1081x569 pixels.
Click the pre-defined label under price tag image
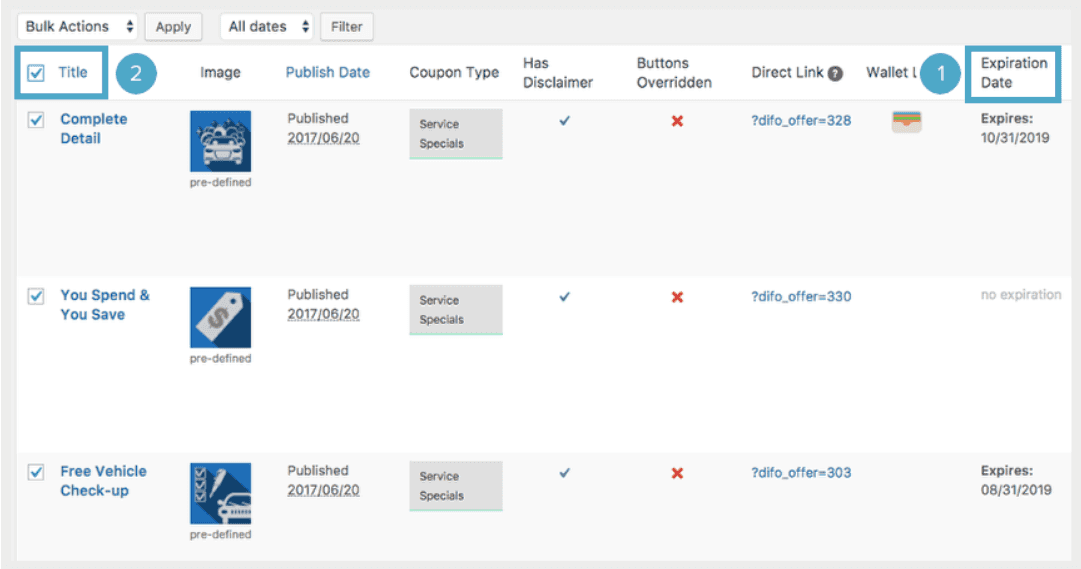221,359
